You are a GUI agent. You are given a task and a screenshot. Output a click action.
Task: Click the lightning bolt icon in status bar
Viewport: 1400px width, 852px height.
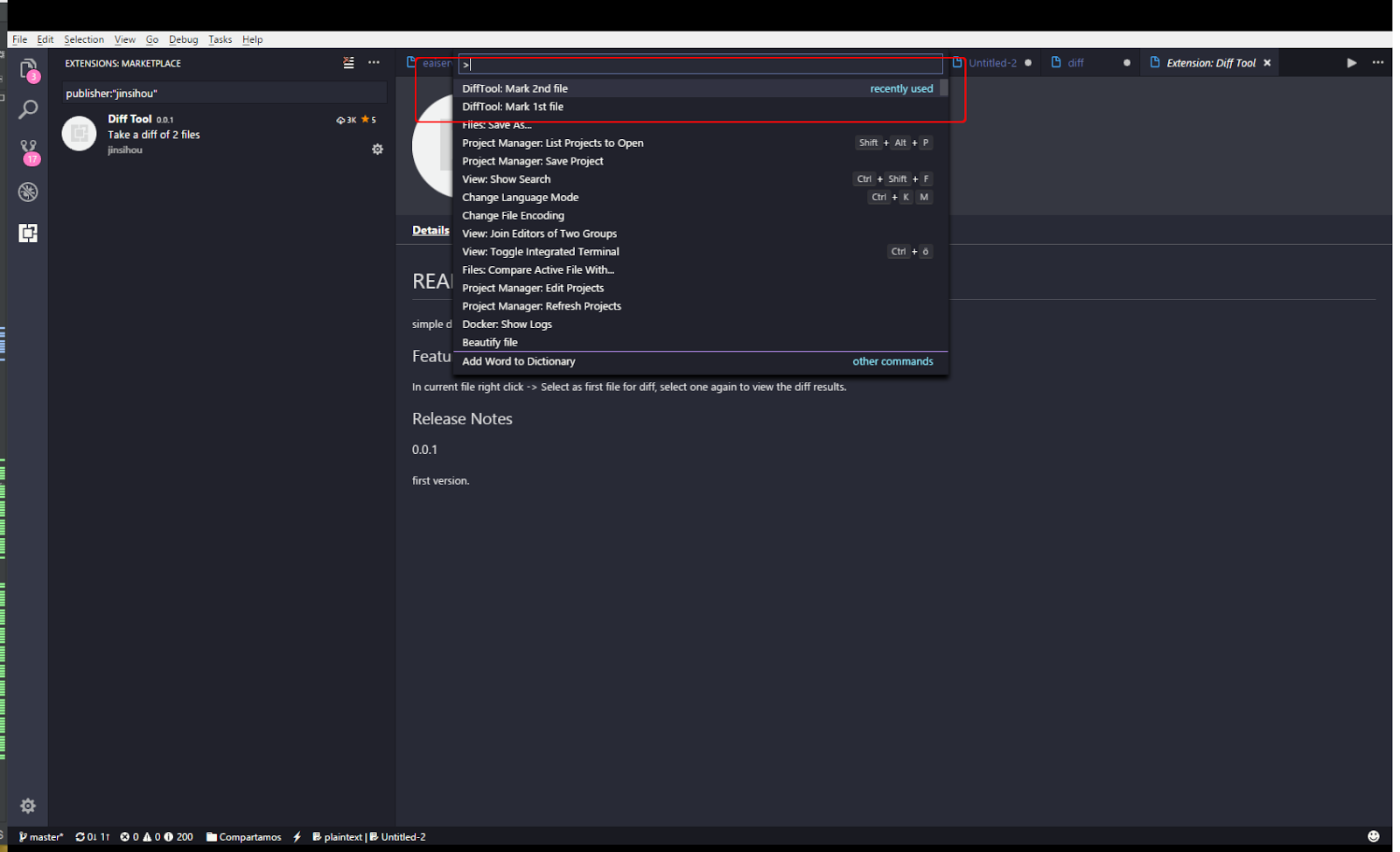[x=297, y=836]
